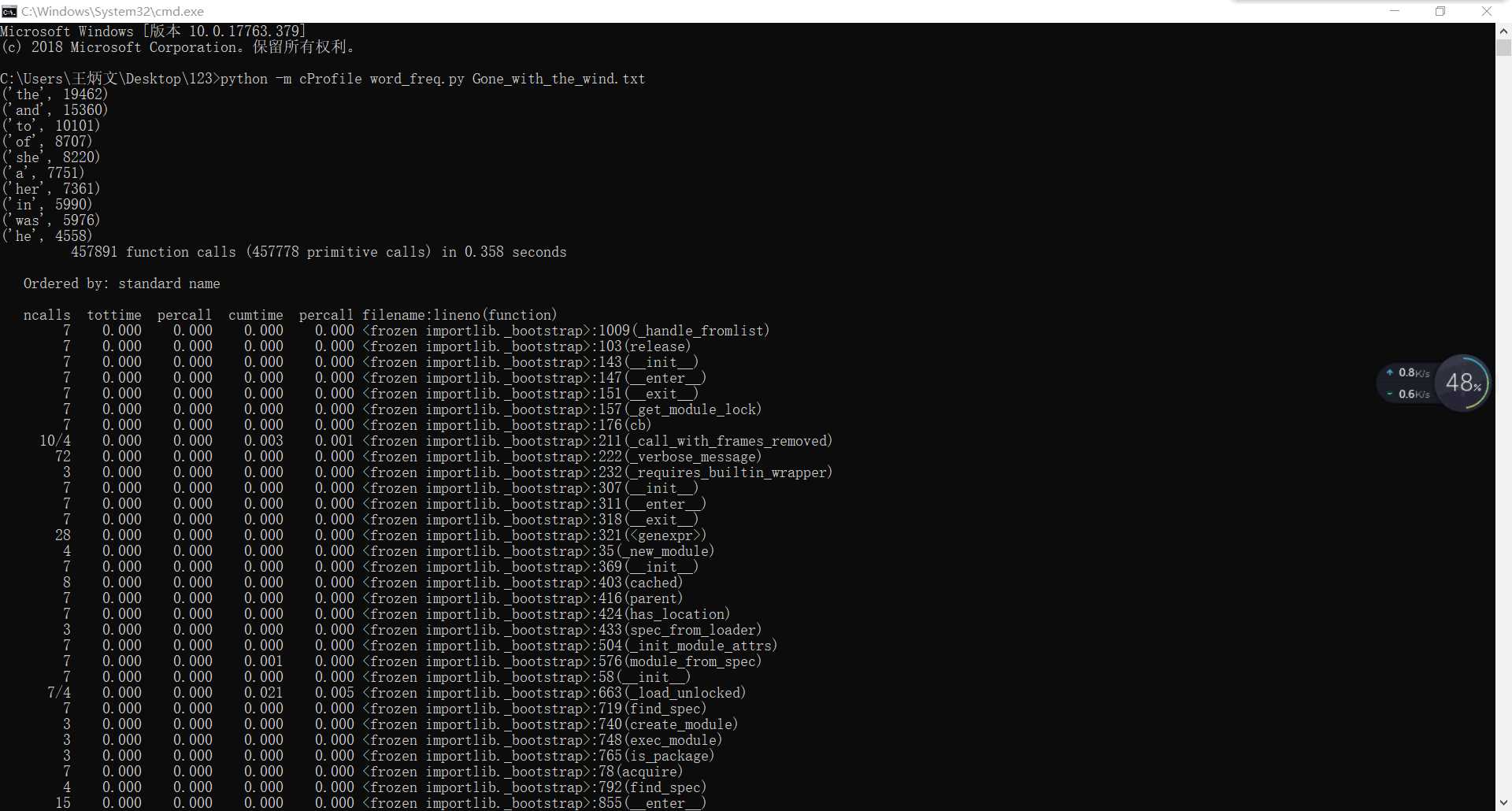The height and width of the screenshot is (811, 1512).
Task: Click the 10/4 ncalls value
Action: pos(55,441)
